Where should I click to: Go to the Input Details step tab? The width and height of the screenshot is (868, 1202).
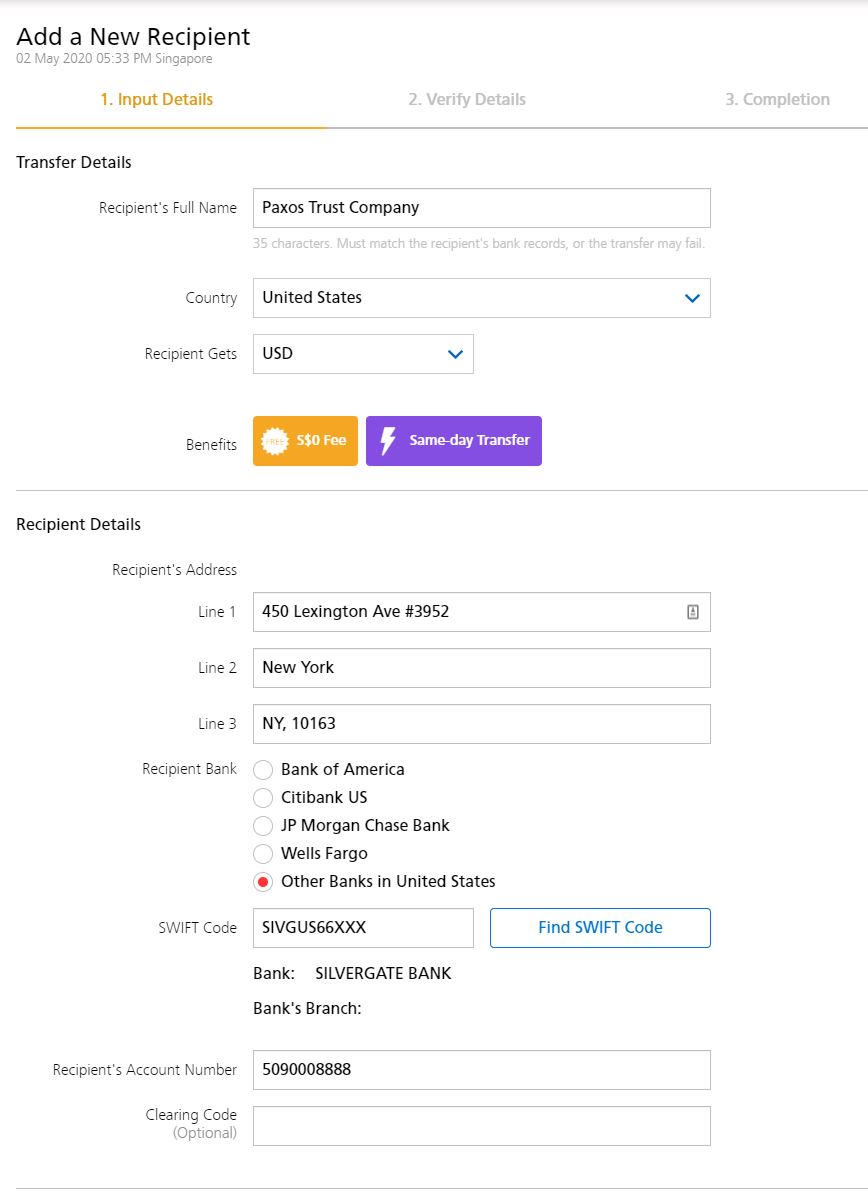coord(157,100)
